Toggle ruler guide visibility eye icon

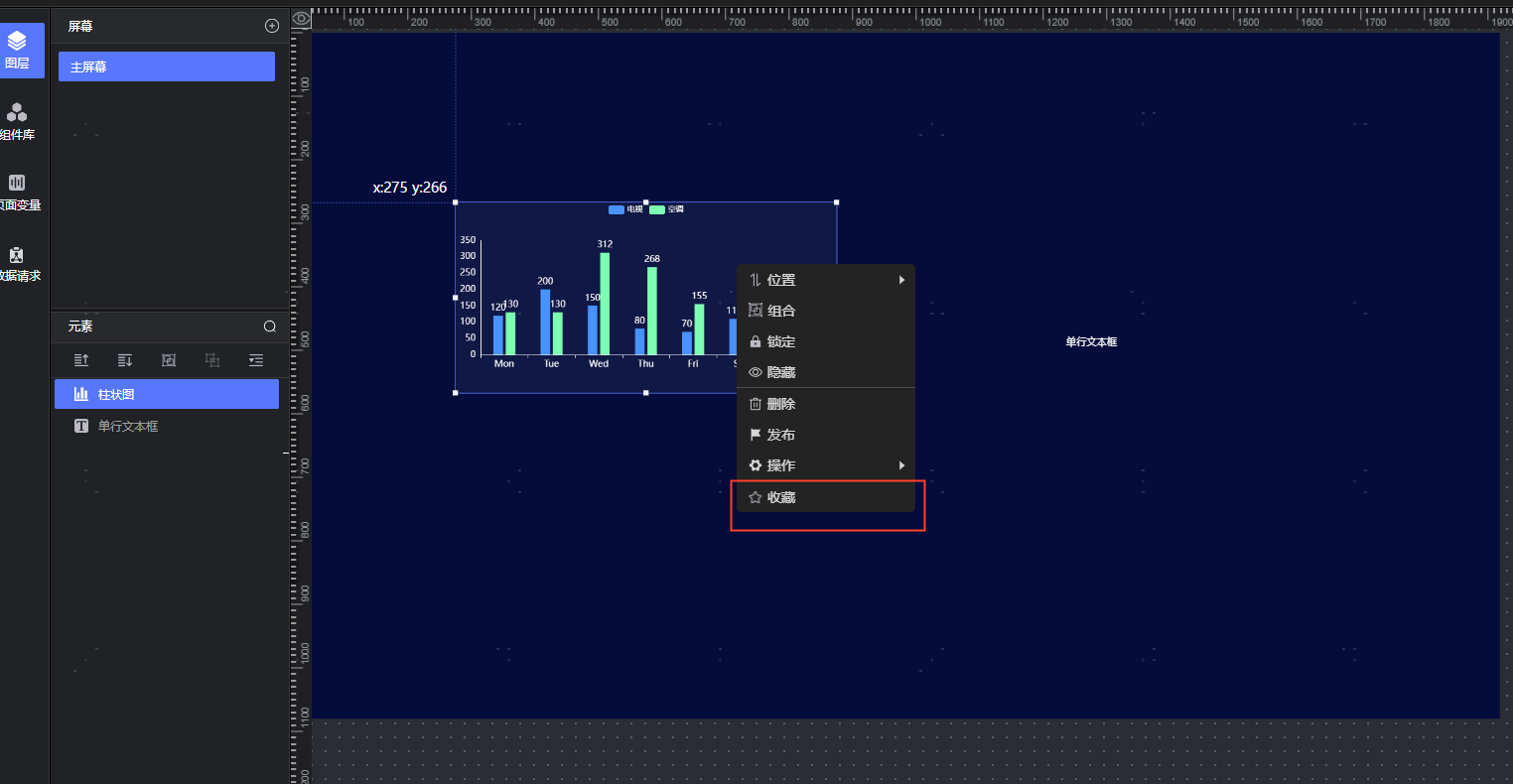pyautogui.click(x=301, y=19)
